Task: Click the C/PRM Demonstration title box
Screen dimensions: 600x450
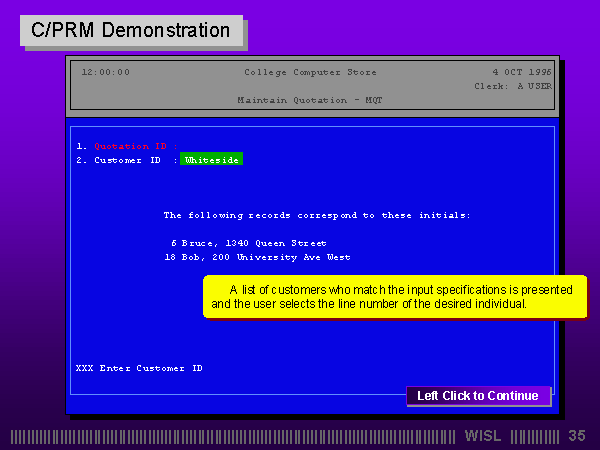Action: (130, 30)
